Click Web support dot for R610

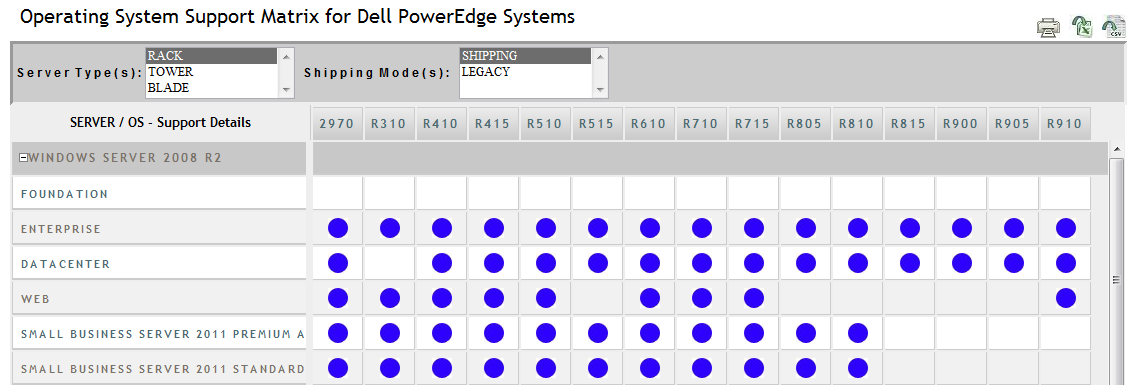649,298
